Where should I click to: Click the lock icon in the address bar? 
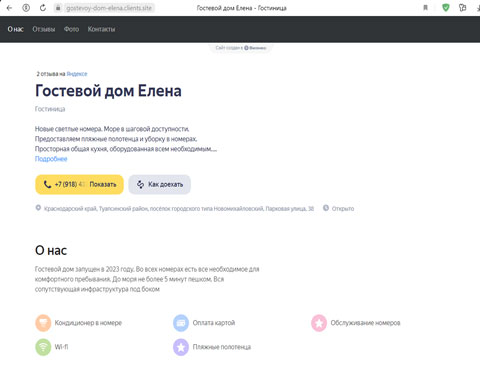click(58, 8)
